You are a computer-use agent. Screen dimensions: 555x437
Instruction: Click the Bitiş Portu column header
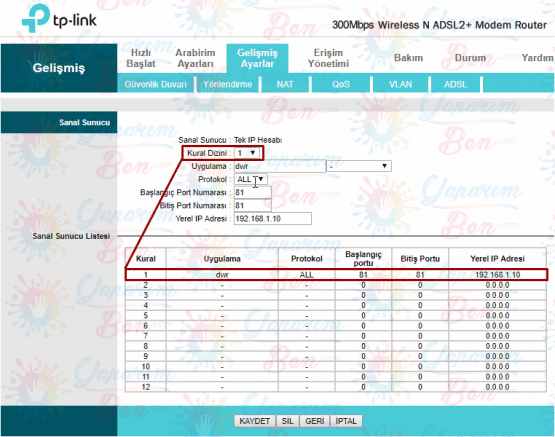[420, 259]
